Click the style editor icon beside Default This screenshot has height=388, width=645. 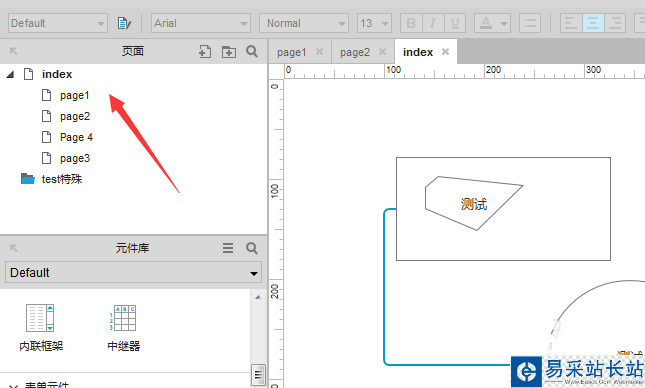pos(124,23)
